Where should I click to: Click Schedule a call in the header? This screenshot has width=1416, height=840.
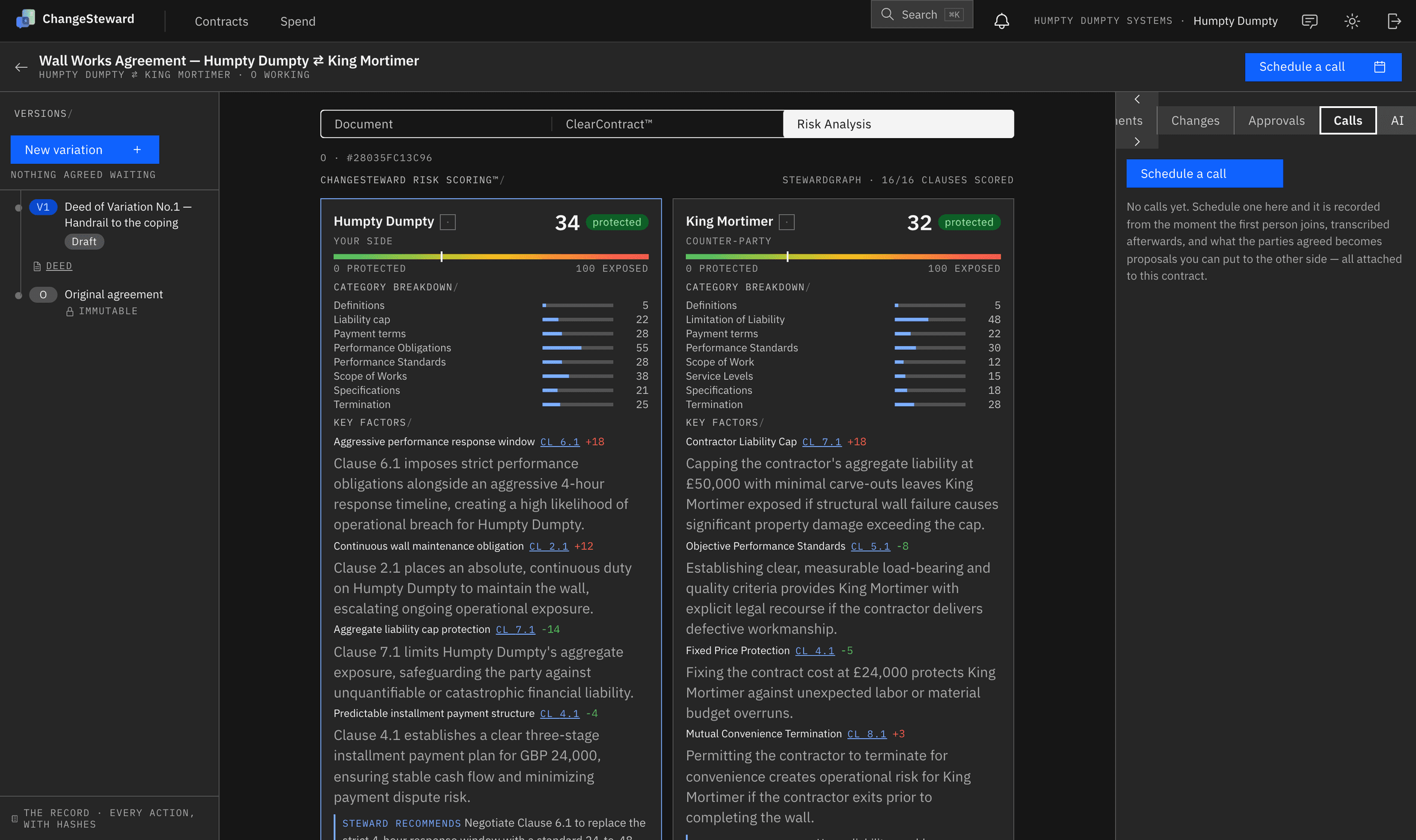tap(1323, 67)
